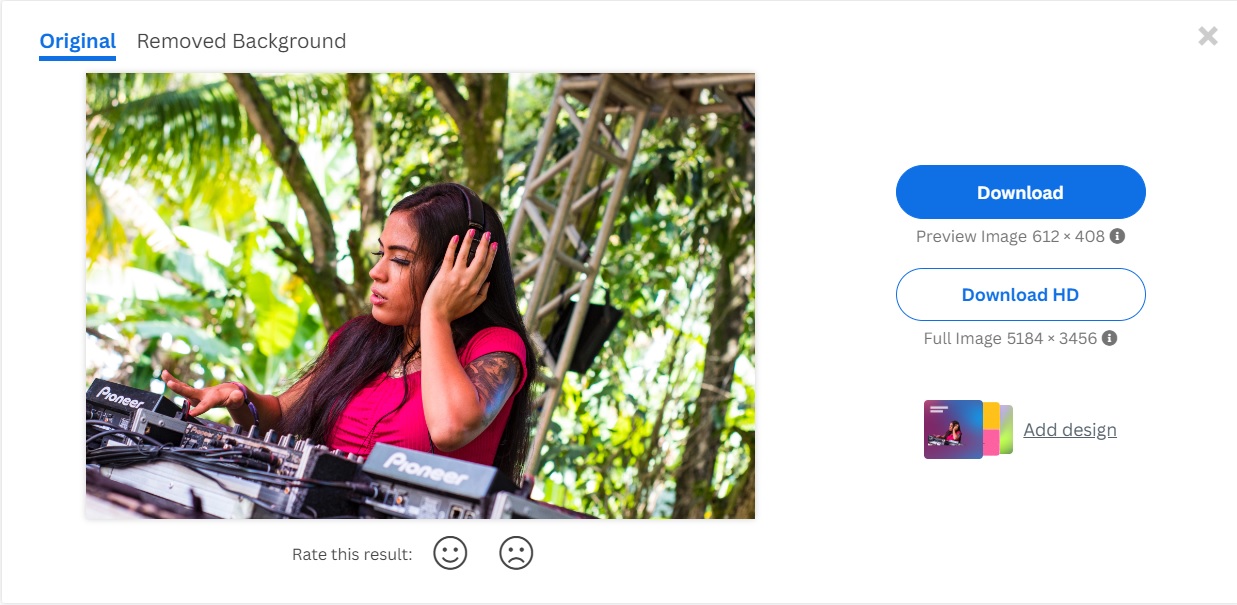The height and width of the screenshot is (605, 1237).
Task: Open info icon beside Full Image size
Action: (x=1110, y=339)
